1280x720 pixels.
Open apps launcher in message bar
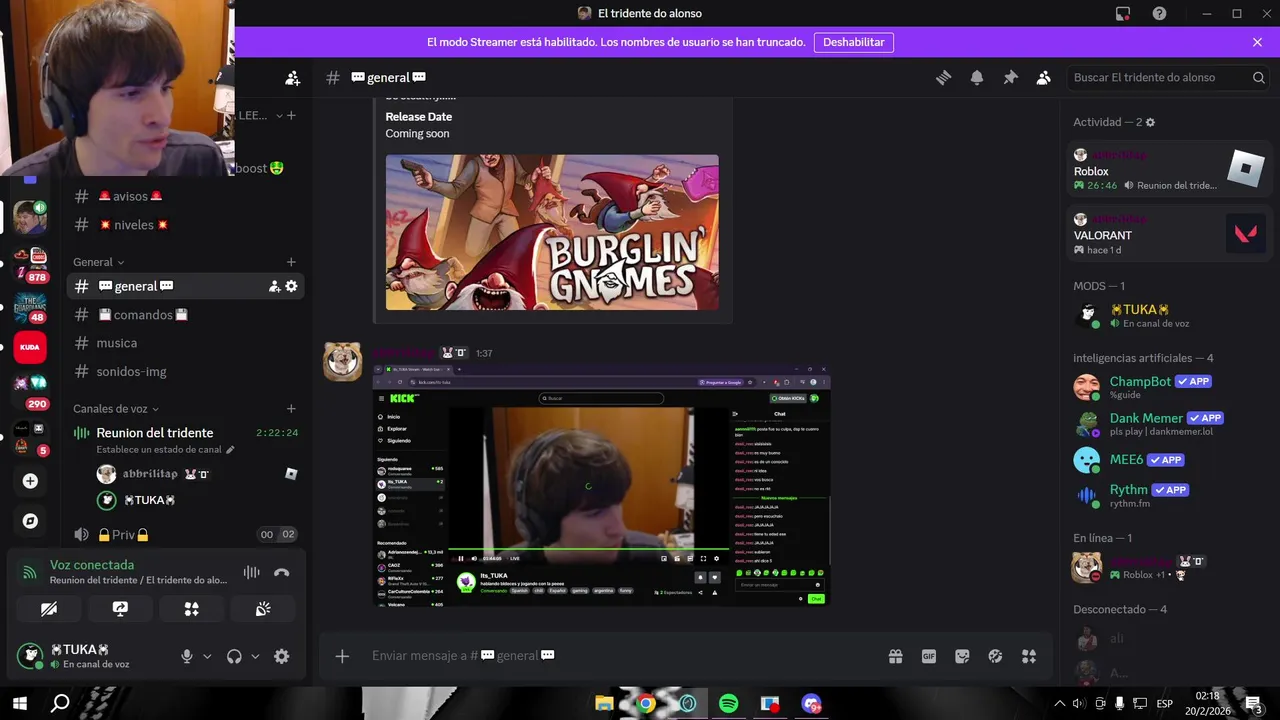[x=1029, y=656]
